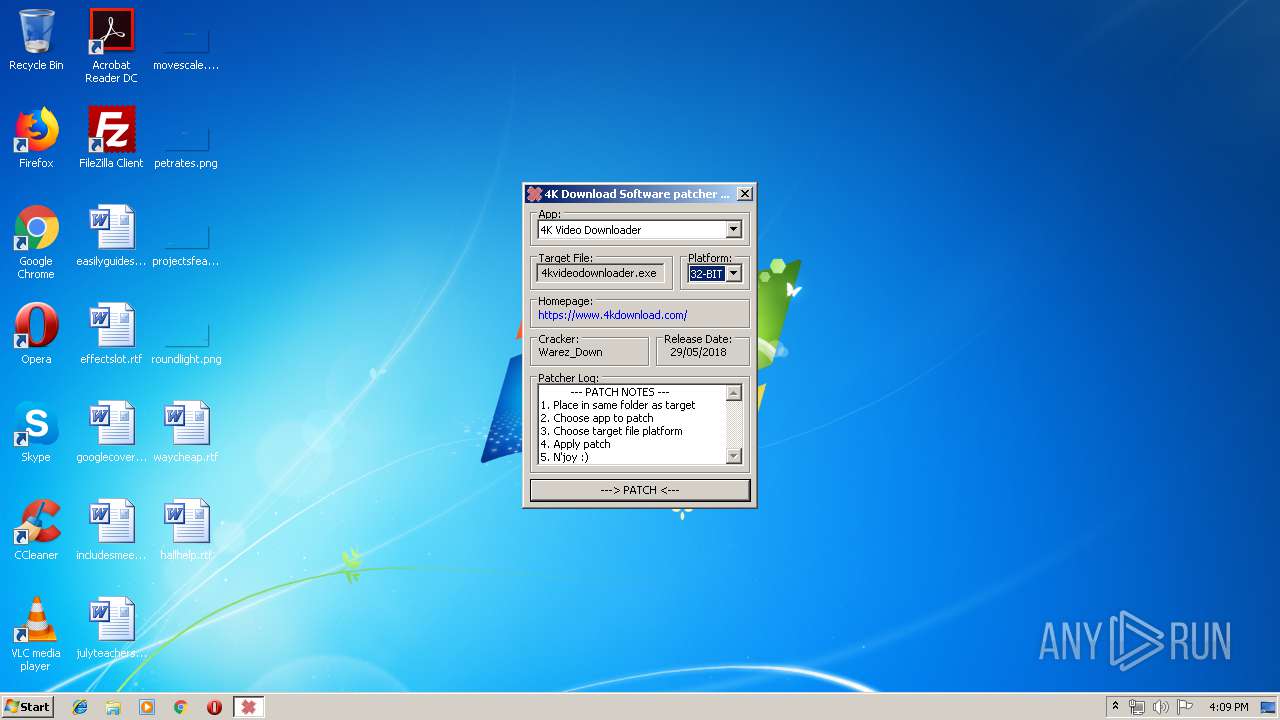Open media player taskbar icon
The height and width of the screenshot is (720, 1280).
[x=147, y=707]
